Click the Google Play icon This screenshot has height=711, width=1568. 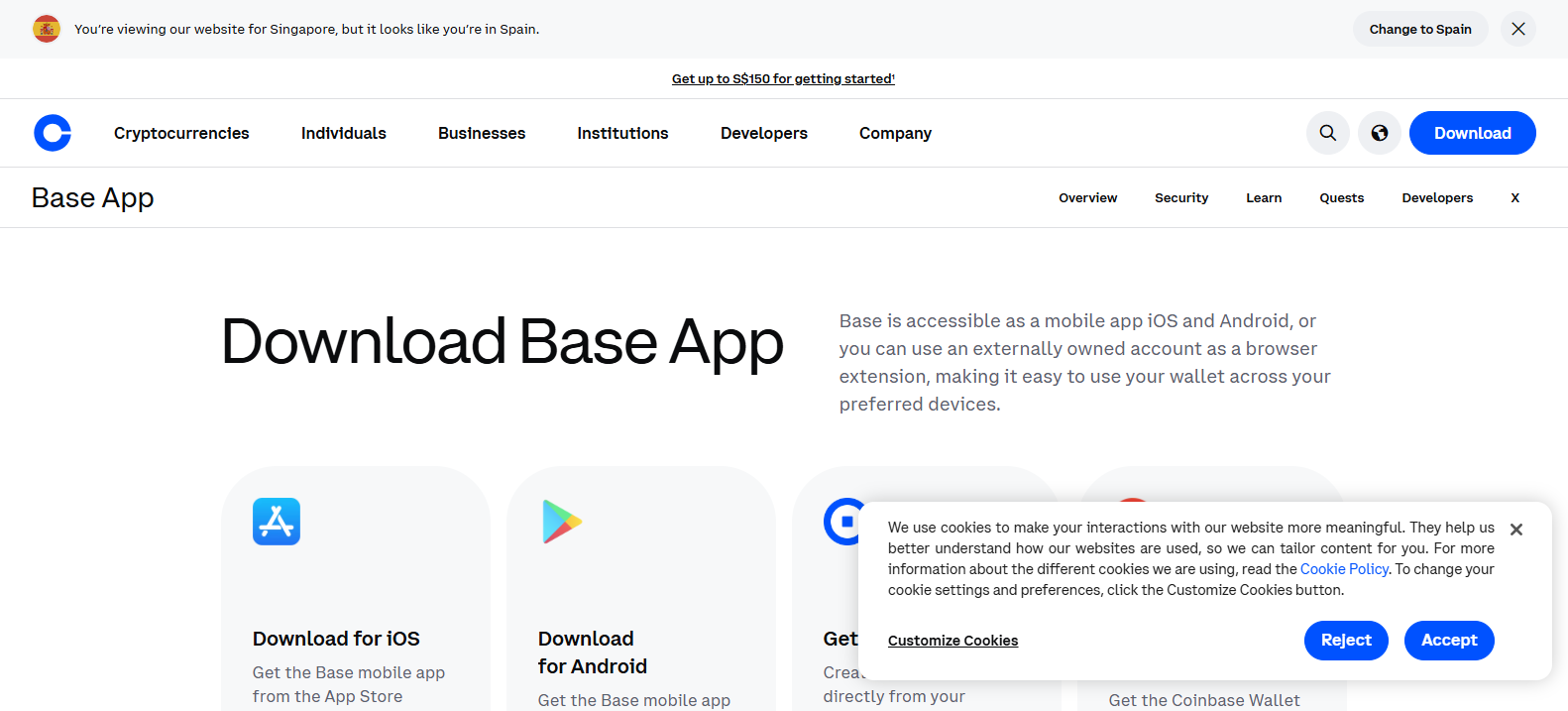tap(562, 522)
